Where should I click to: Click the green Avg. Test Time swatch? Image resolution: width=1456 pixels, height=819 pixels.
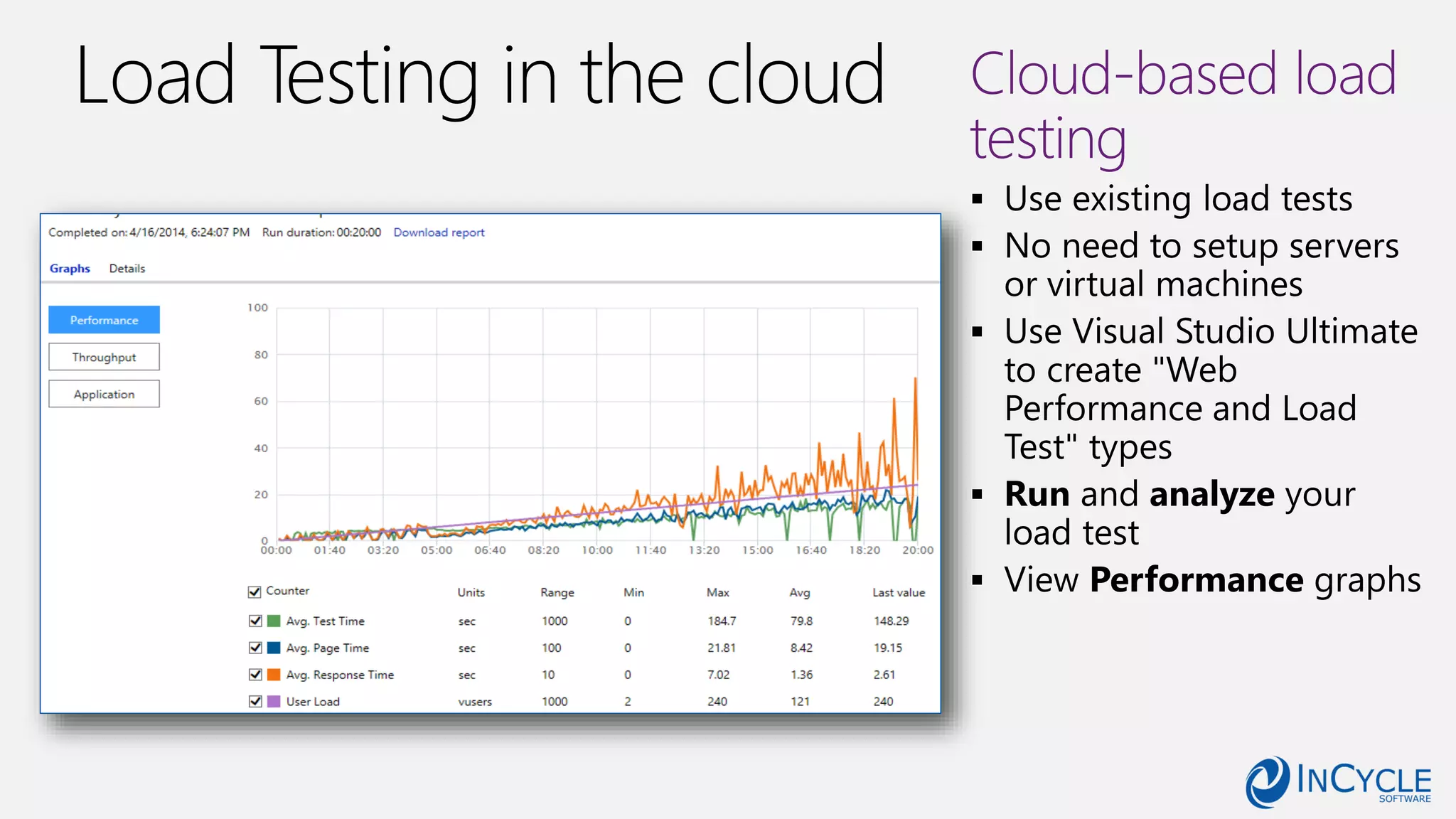point(274,621)
